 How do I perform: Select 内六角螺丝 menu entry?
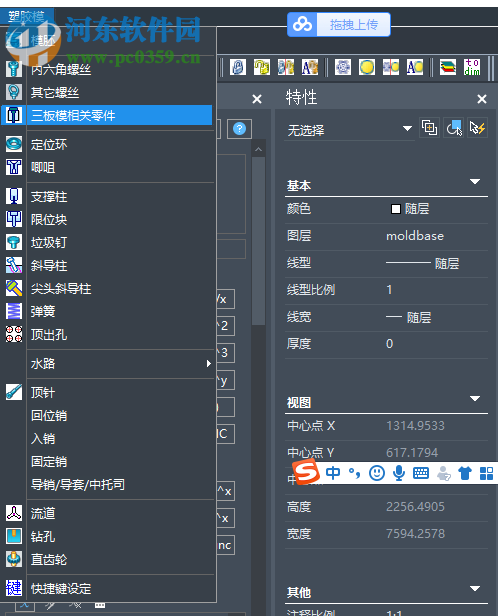click(x=61, y=70)
